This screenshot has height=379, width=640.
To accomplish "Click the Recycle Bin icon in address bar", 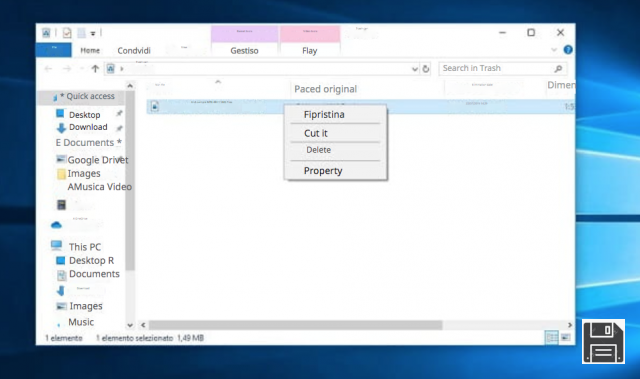I will 111,69.
